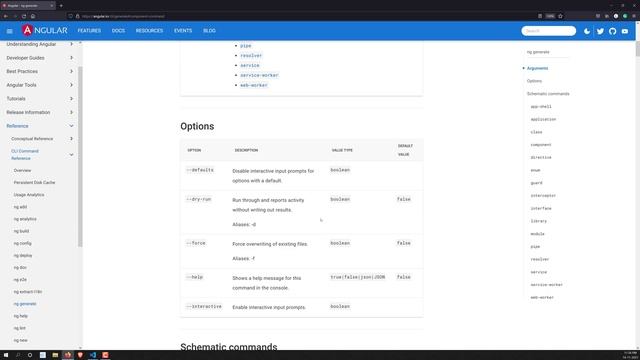Open the Docs menu item
Viewport: 640px width, 360px height.
[x=118, y=31]
